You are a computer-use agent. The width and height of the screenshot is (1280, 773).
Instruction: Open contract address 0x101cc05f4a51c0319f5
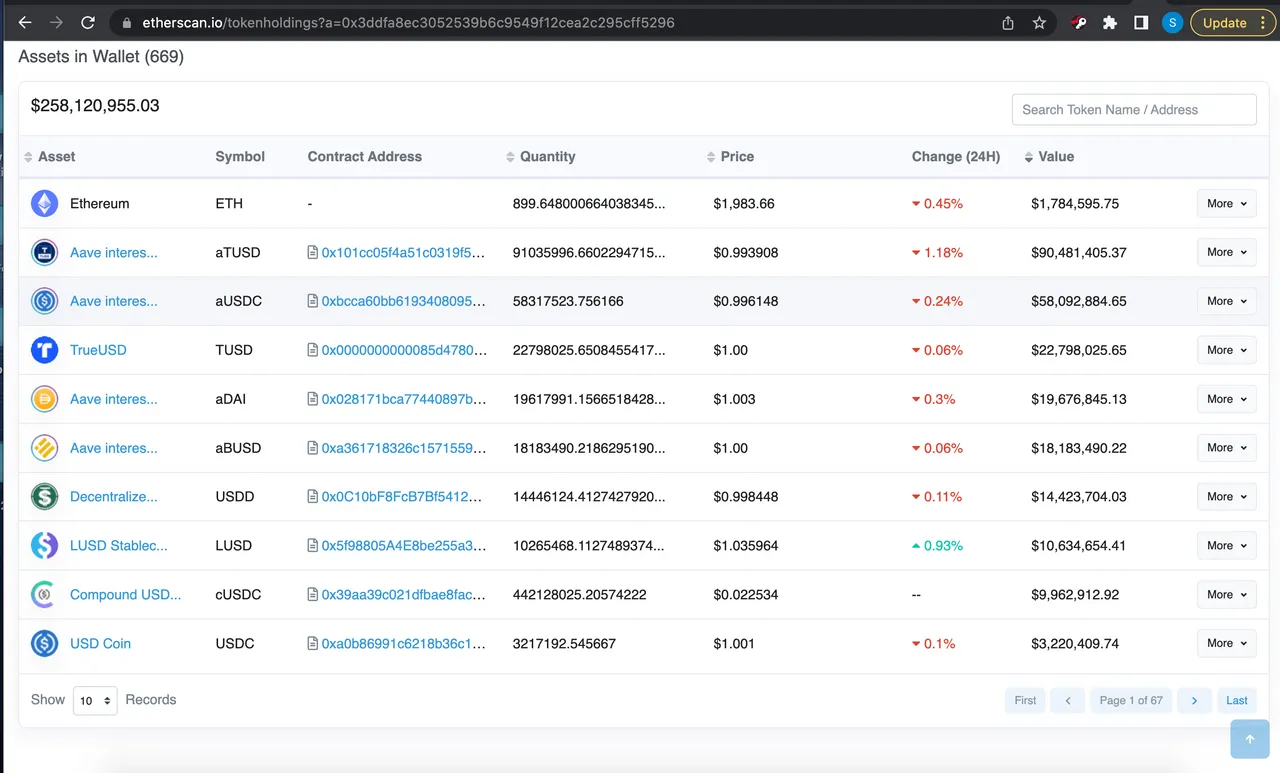403,253
